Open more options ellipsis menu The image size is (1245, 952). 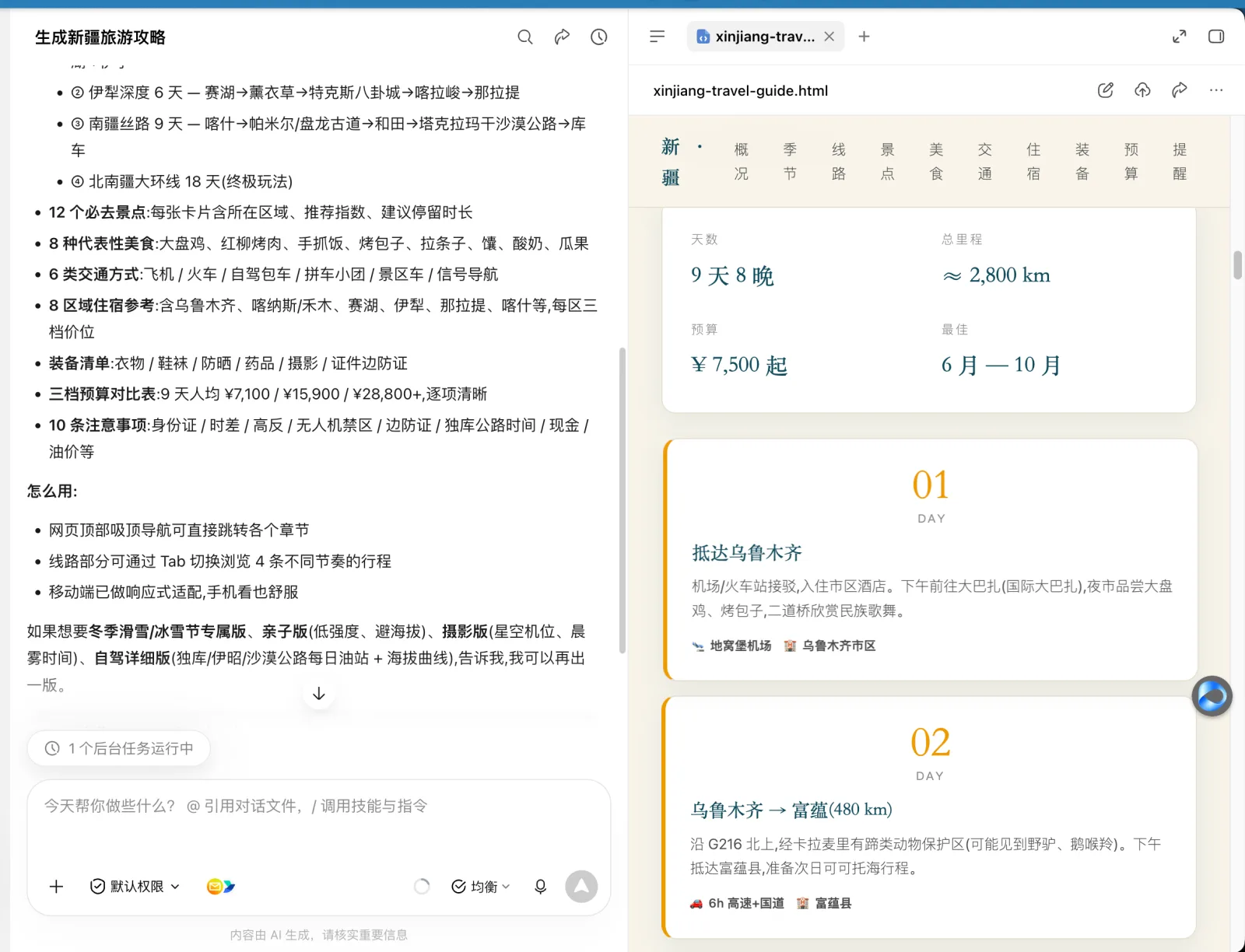click(1216, 90)
